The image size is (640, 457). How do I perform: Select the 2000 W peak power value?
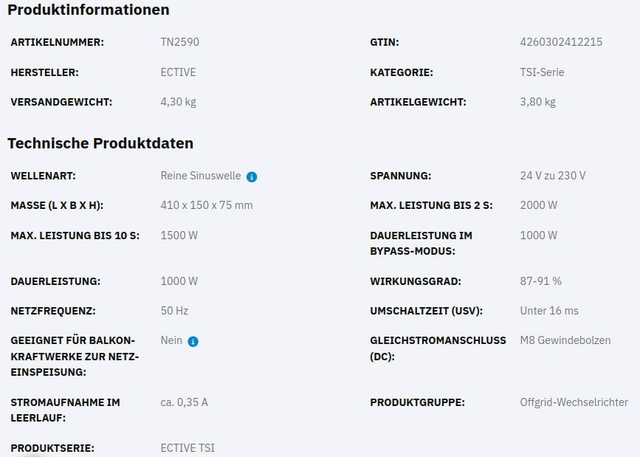[539, 205]
